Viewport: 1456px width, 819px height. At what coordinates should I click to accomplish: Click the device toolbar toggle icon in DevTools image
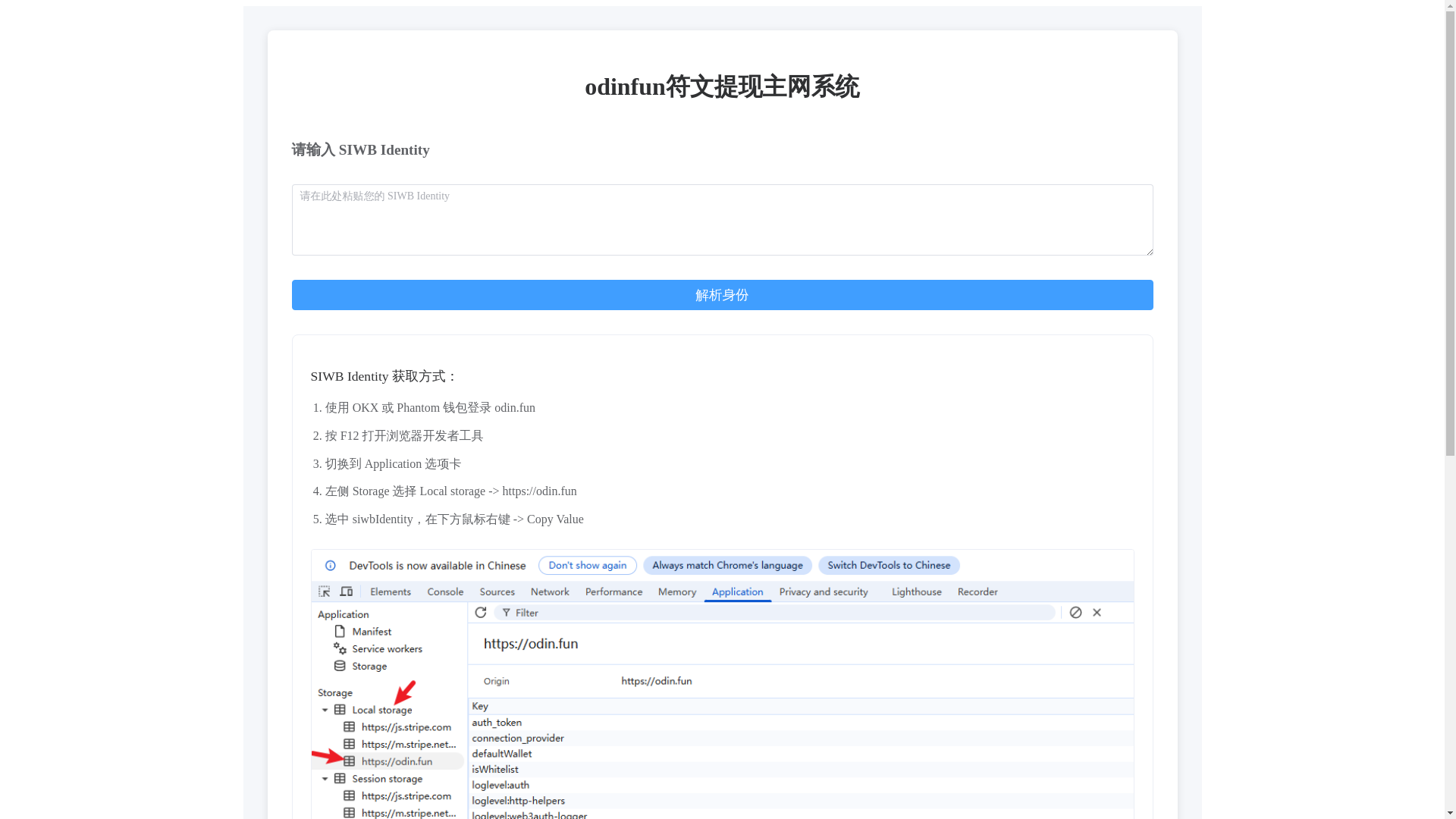[346, 591]
